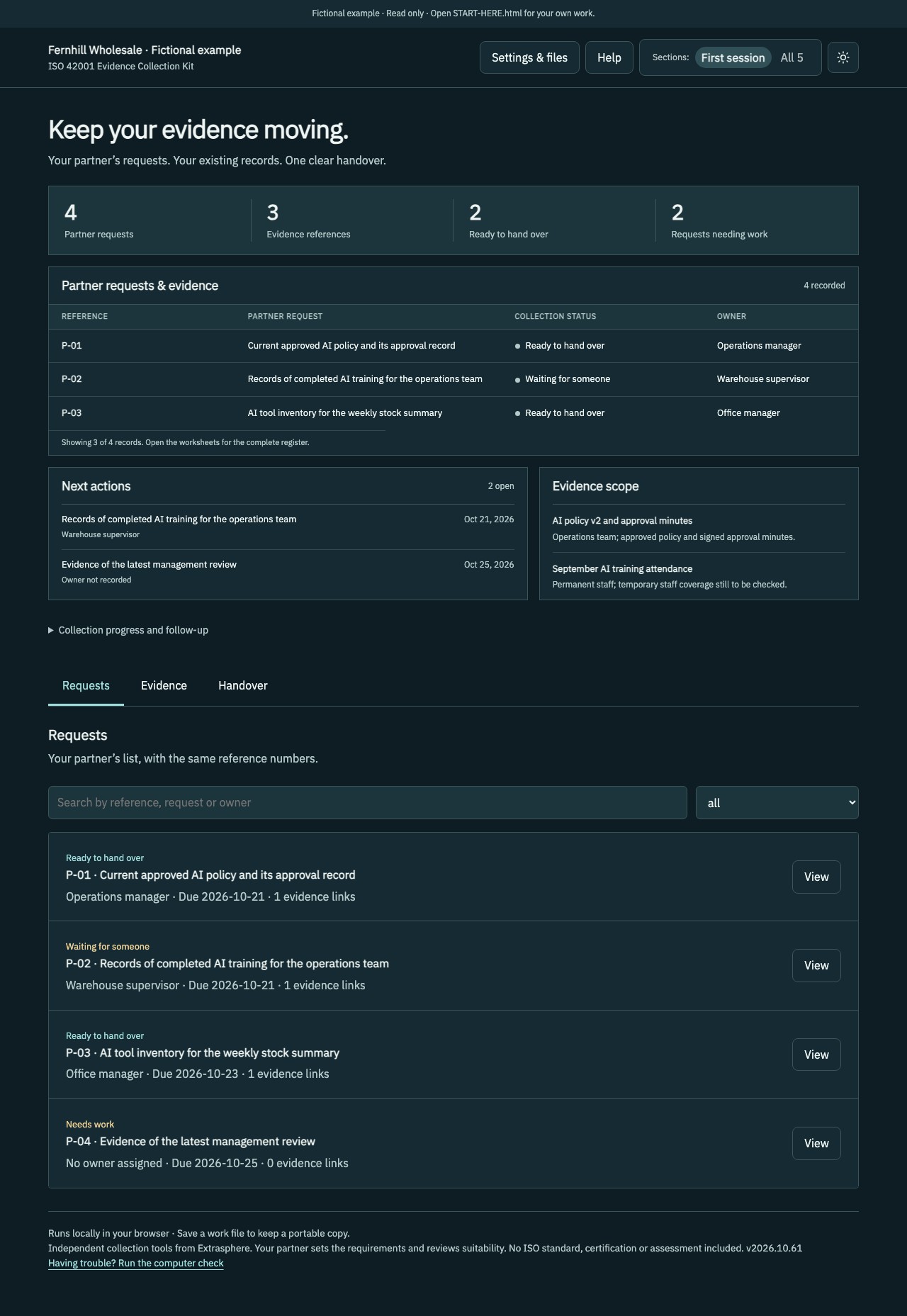Click the Office manager owner cell
The height and width of the screenshot is (1316, 907).
pos(748,412)
